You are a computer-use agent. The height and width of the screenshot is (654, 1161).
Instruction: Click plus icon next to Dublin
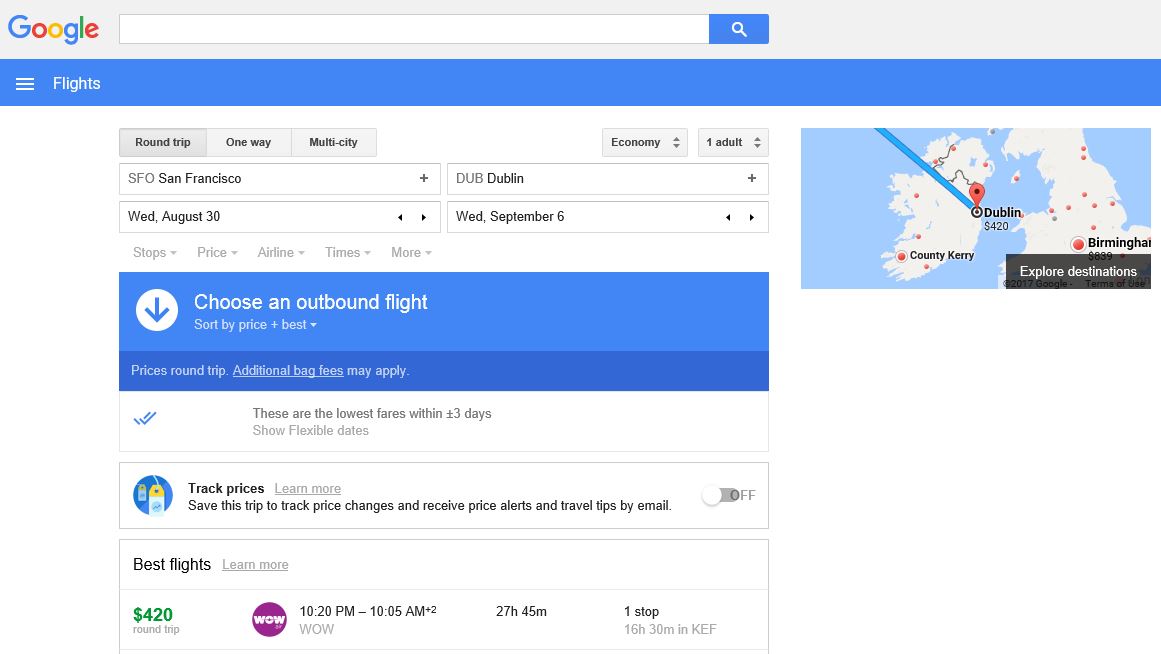pos(752,178)
